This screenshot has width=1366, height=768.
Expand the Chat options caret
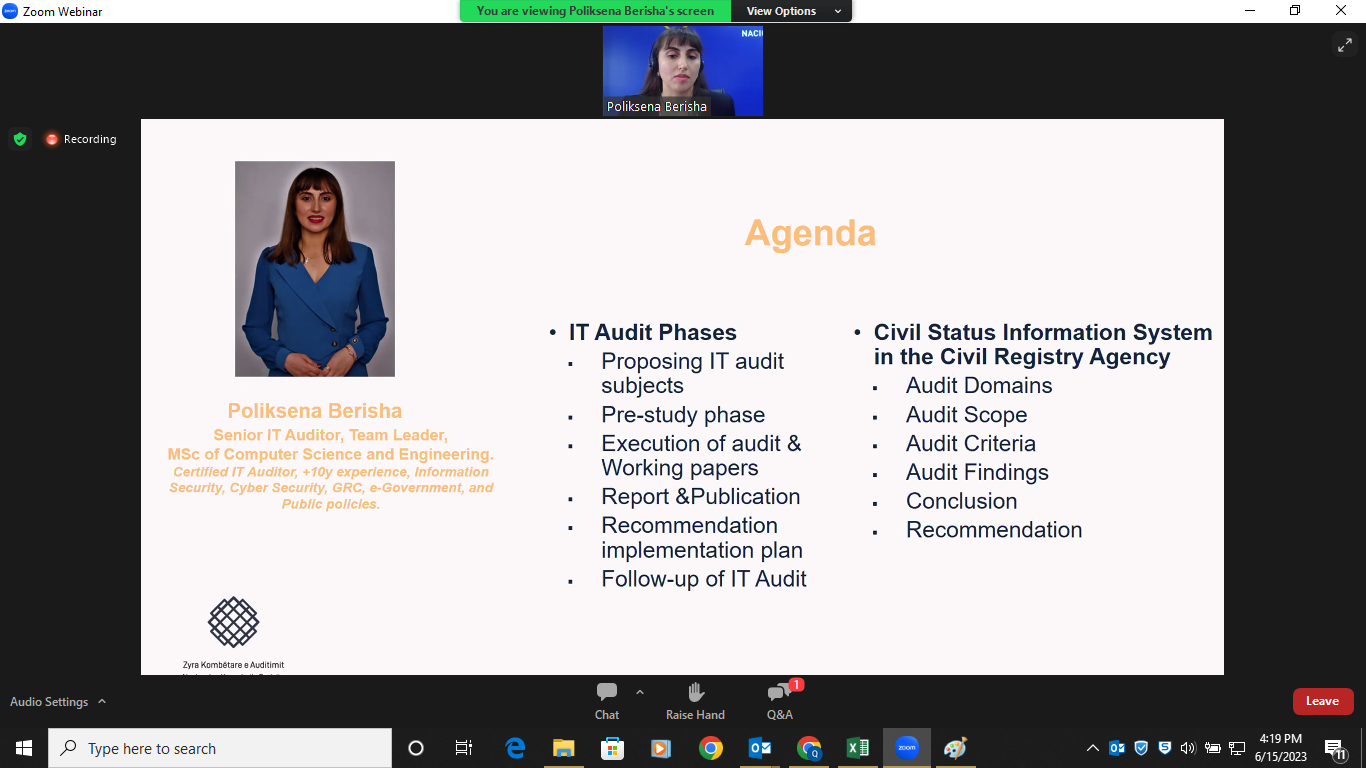point(640,692)
